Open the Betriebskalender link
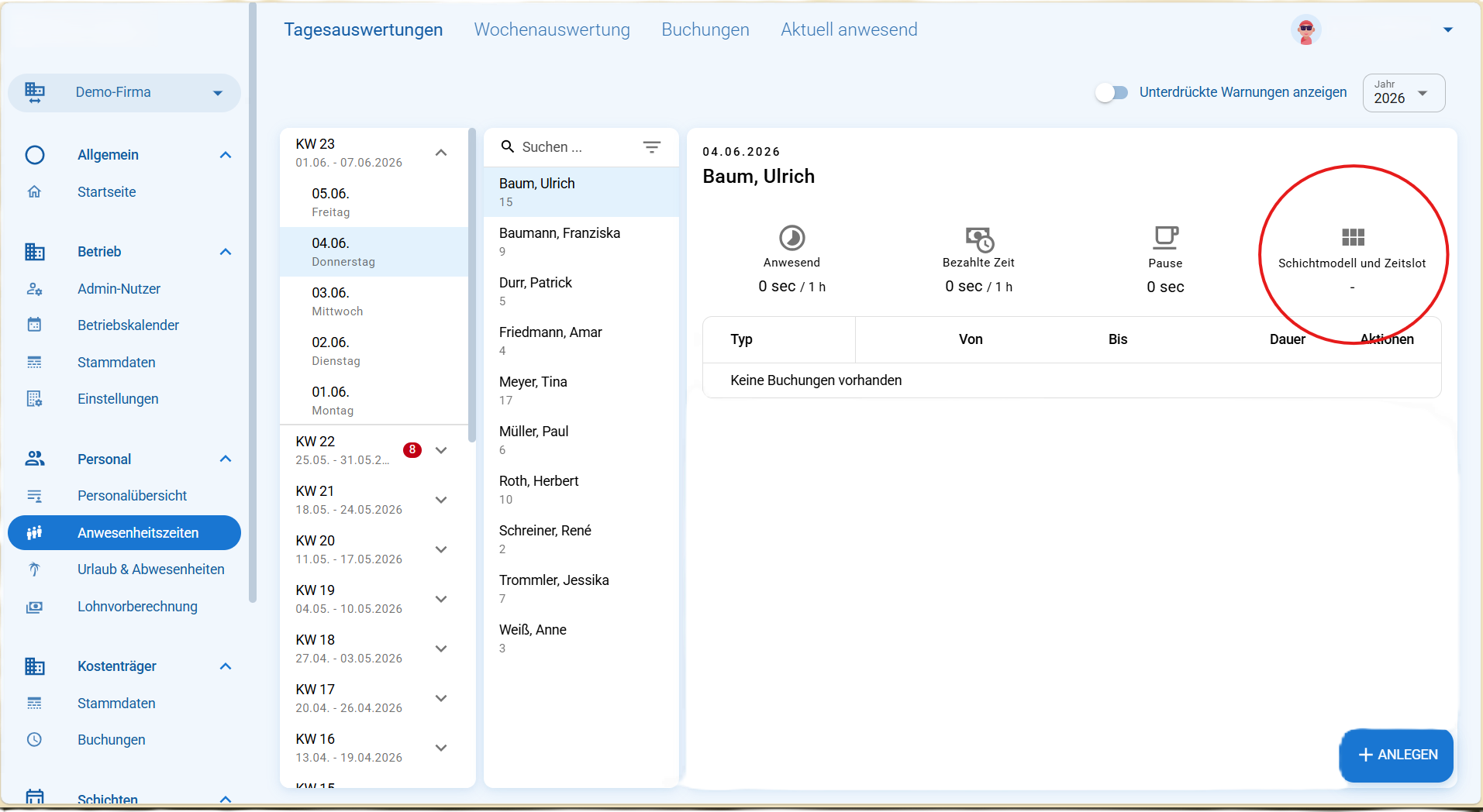This screenshot has height=812, width=1483. point(128,325)
